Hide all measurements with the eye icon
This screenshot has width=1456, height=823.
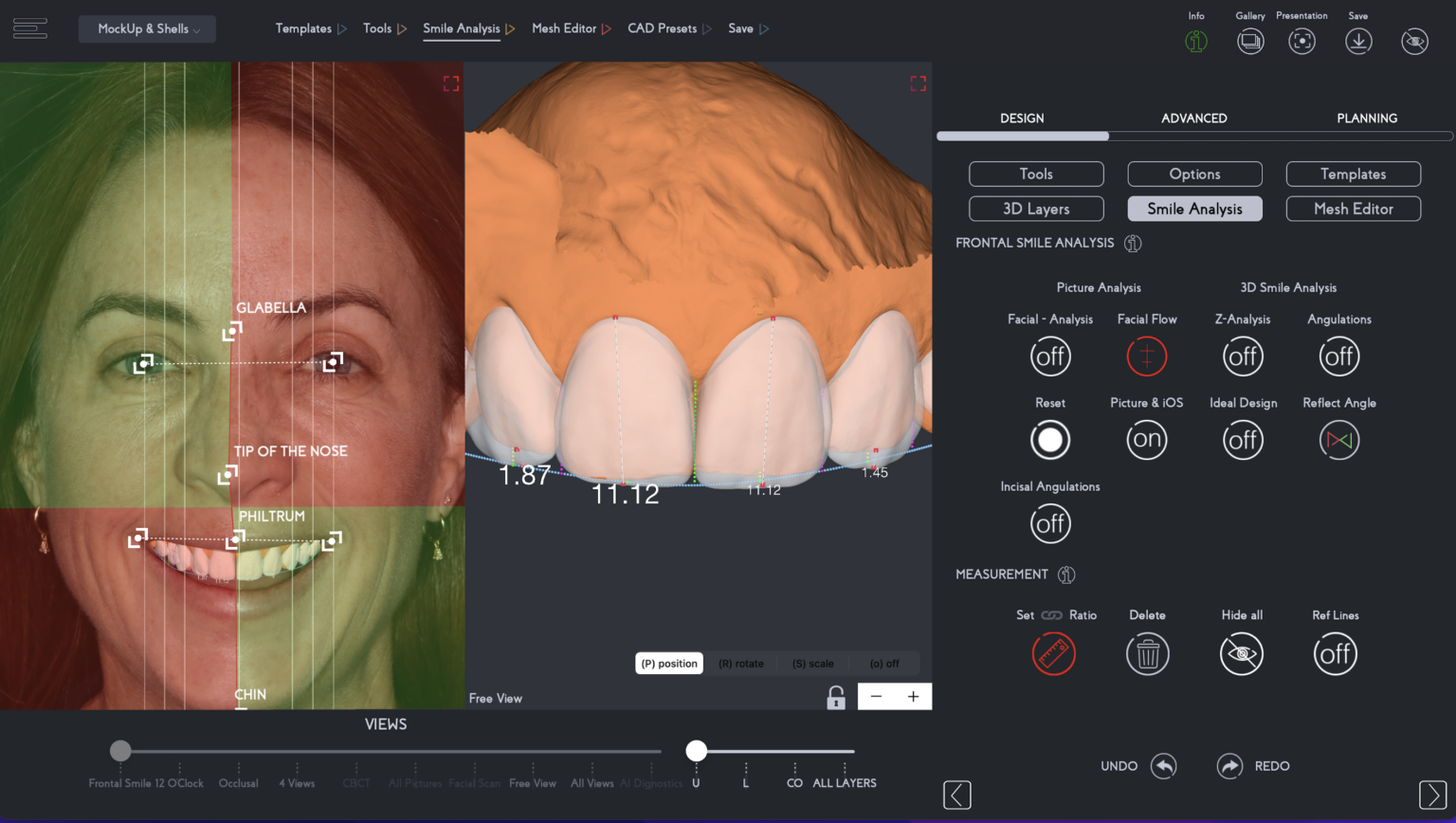(1242, 653)
